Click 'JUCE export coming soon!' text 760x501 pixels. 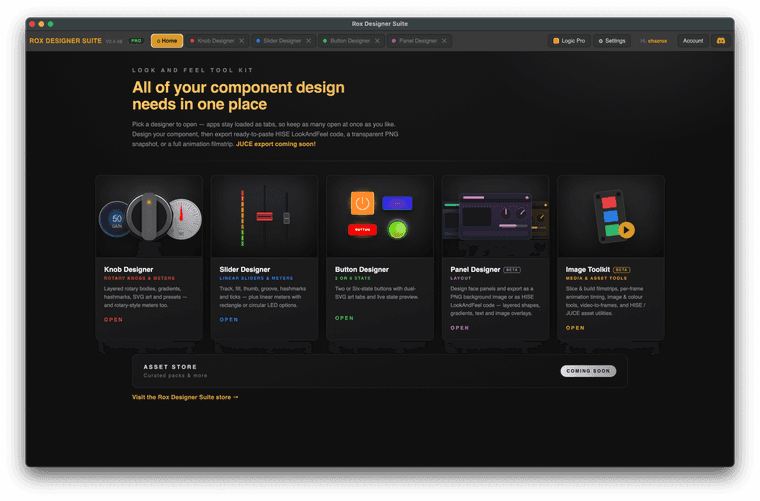(276, 144)
